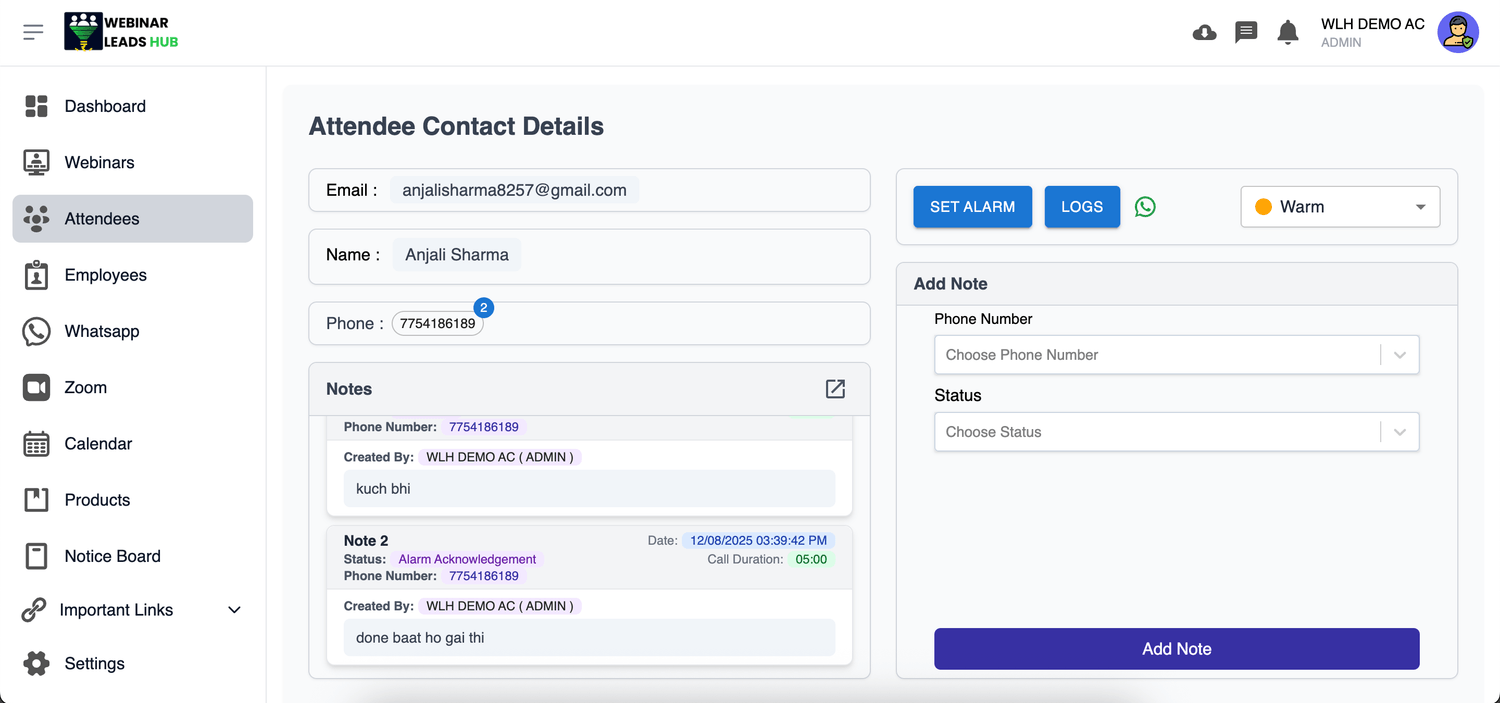
Task: Click the admin profile avatar
Action: [x=1457, y=32]
